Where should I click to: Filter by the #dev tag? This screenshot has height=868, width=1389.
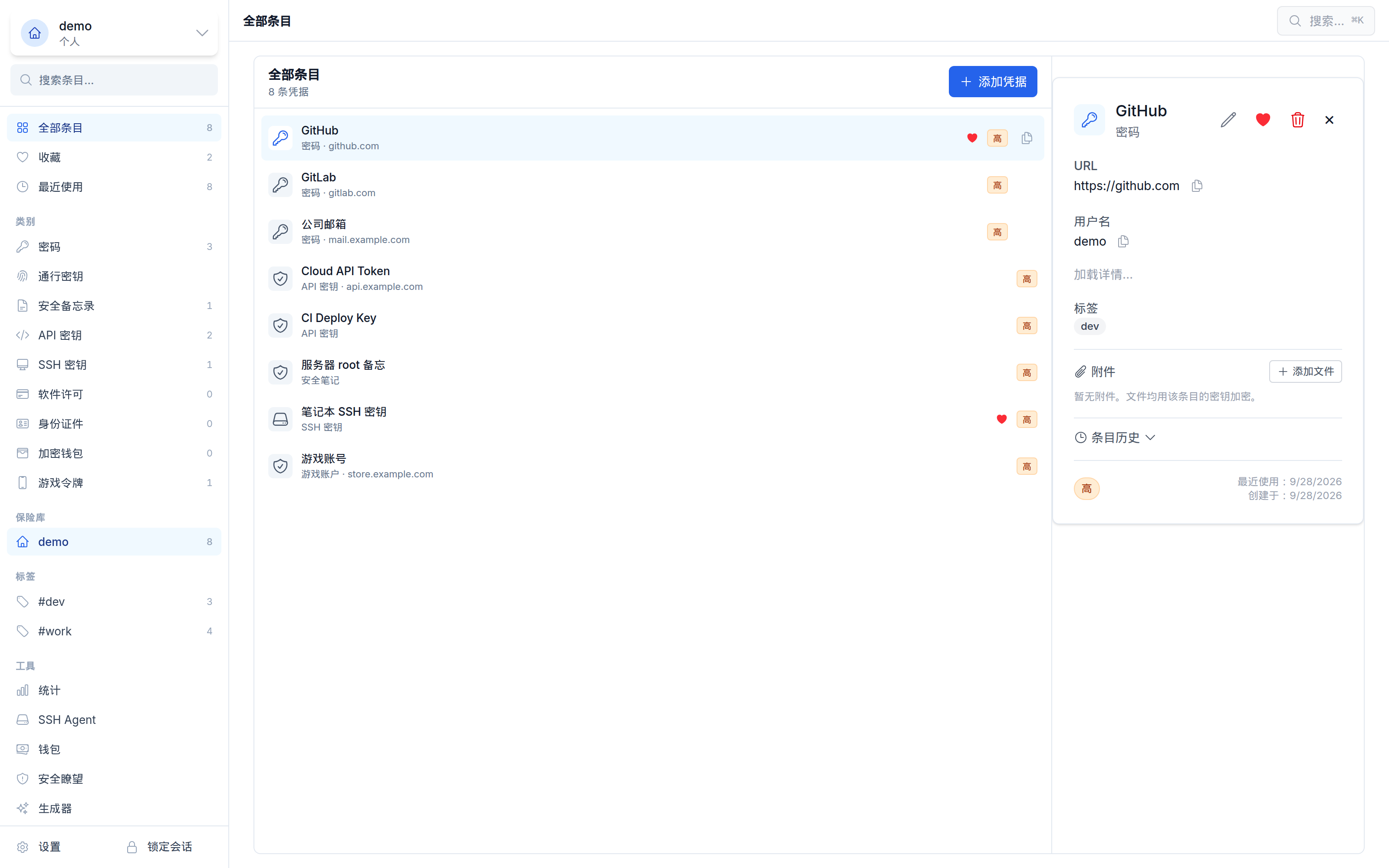114,602
